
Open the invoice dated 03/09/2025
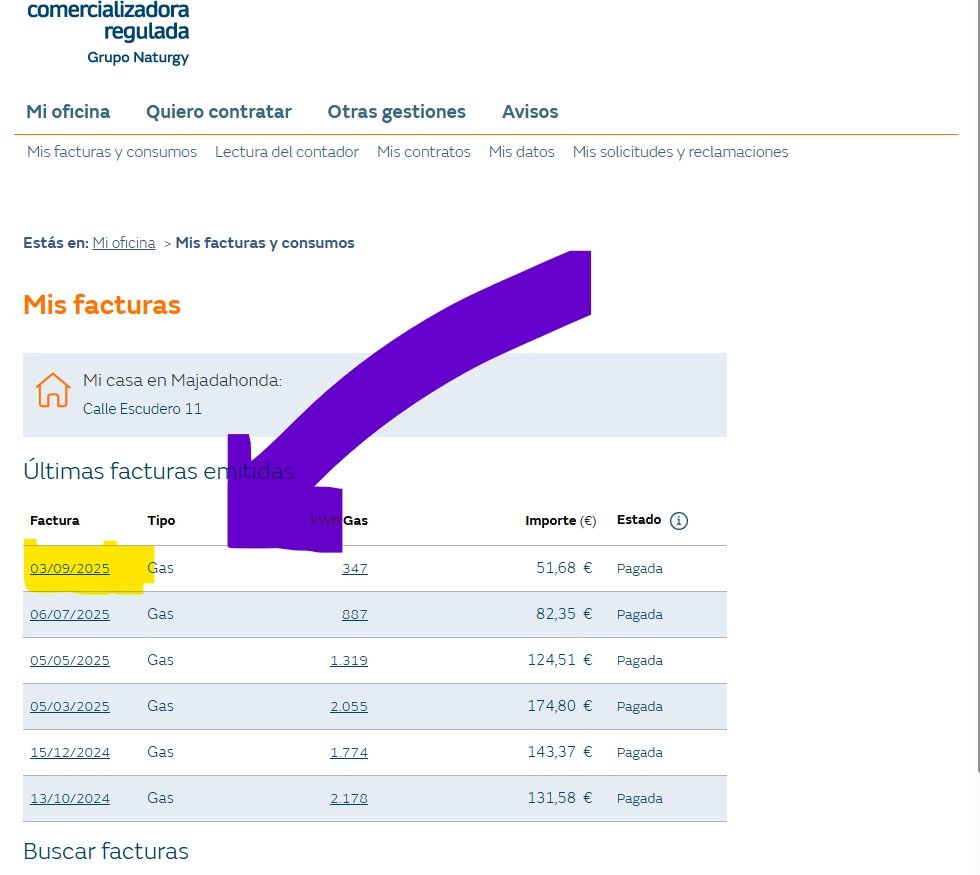point(70,569)
